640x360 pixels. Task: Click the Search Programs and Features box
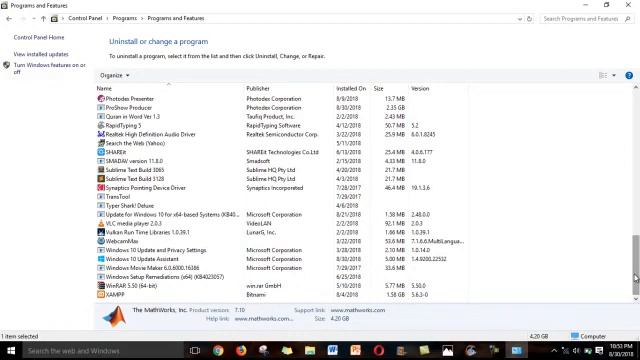[x=587, y=19]
